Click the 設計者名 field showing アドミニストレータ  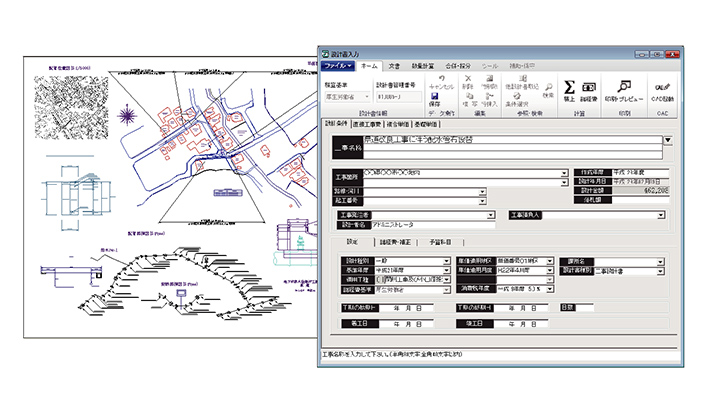[433, 224]
